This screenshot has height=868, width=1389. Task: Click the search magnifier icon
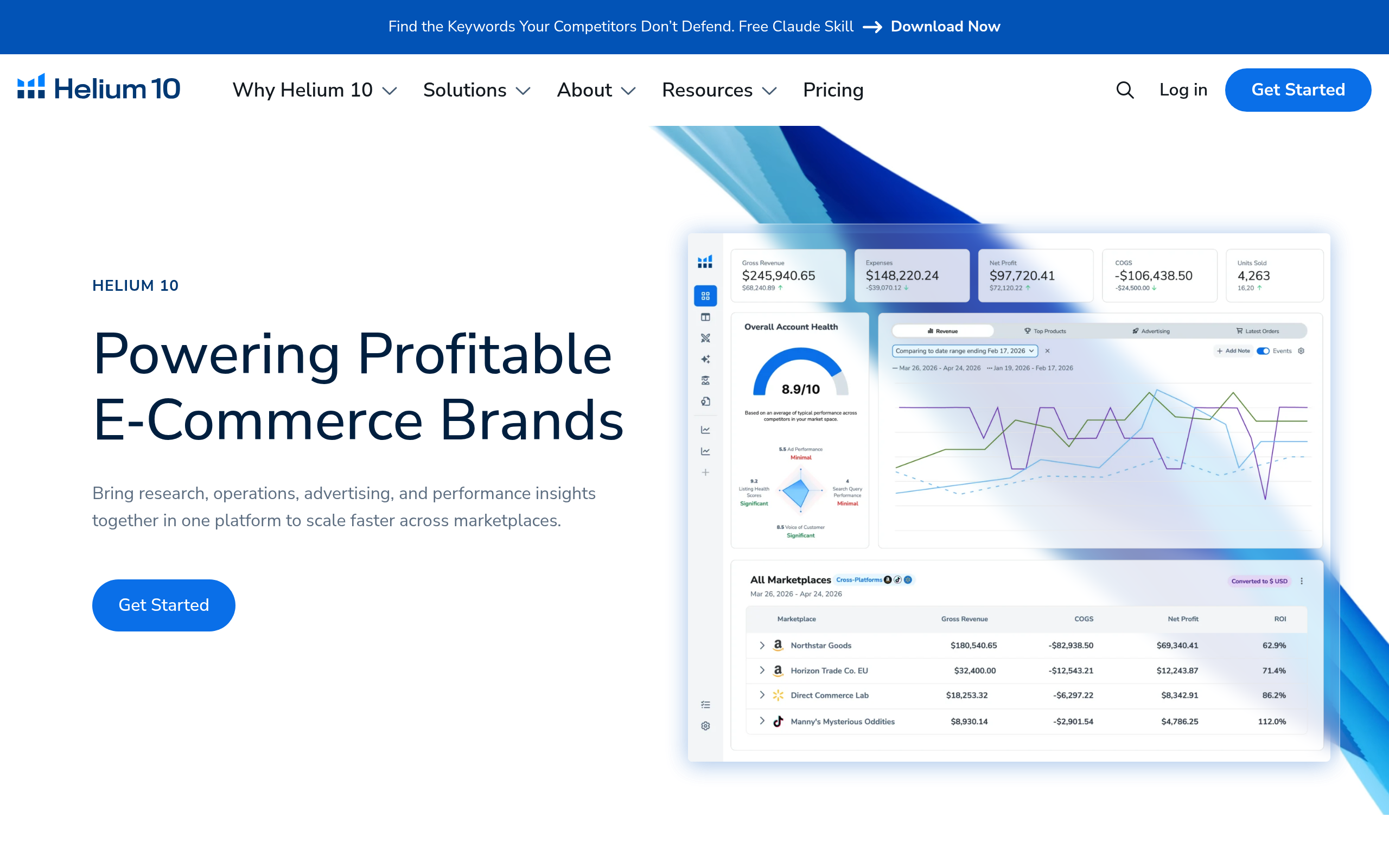tap(1124, 90)
